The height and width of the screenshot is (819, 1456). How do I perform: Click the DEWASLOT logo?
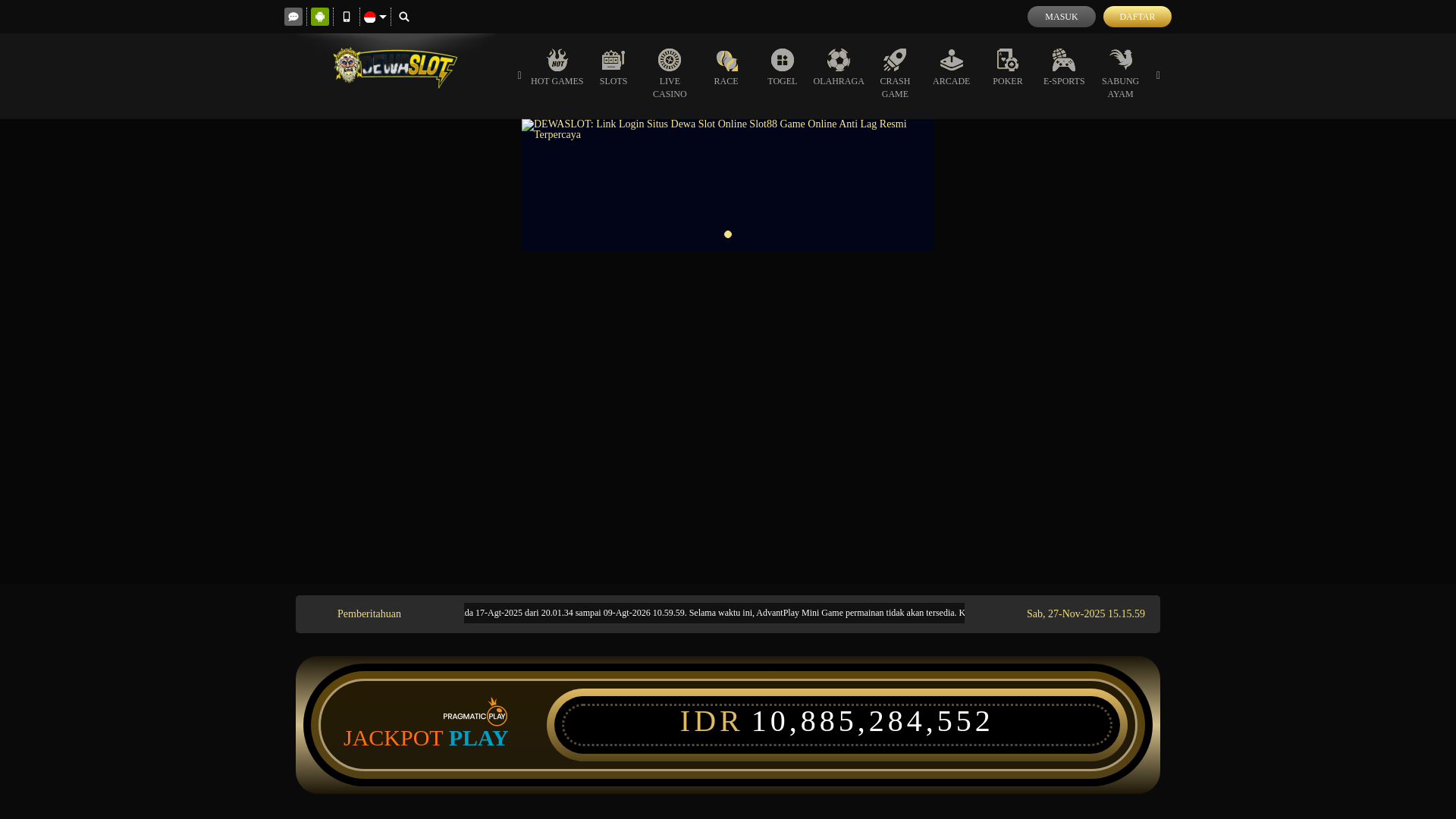click(x=395, y=67)
